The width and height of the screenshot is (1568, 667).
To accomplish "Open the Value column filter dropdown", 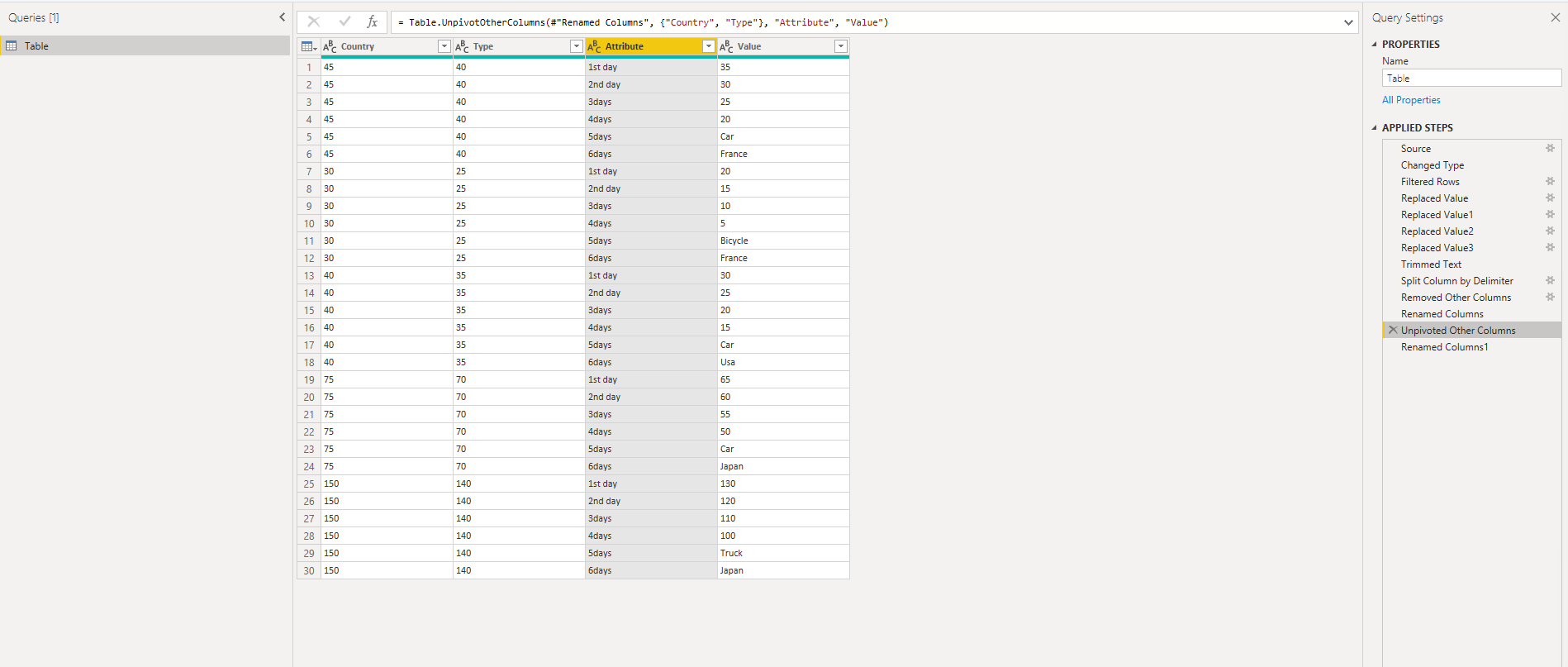I will click(x=841, y=47).
